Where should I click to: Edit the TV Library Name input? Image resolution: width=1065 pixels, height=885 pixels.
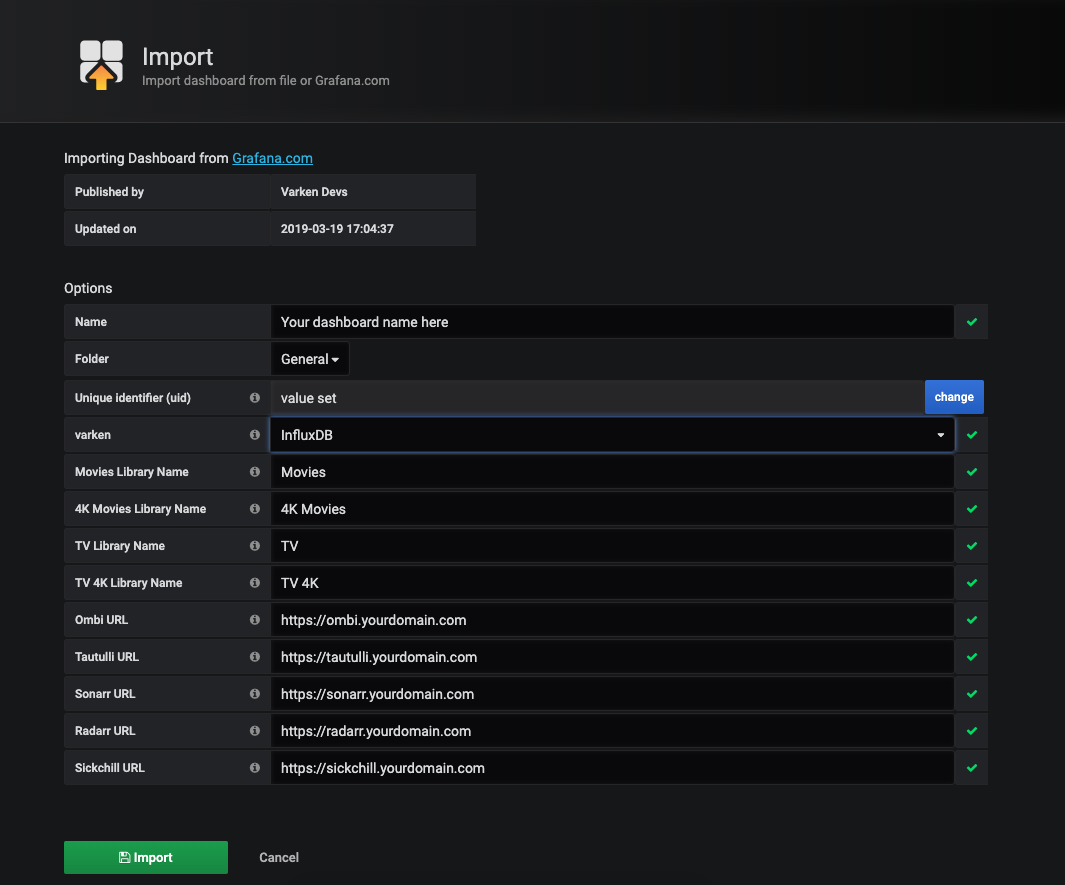612,546
